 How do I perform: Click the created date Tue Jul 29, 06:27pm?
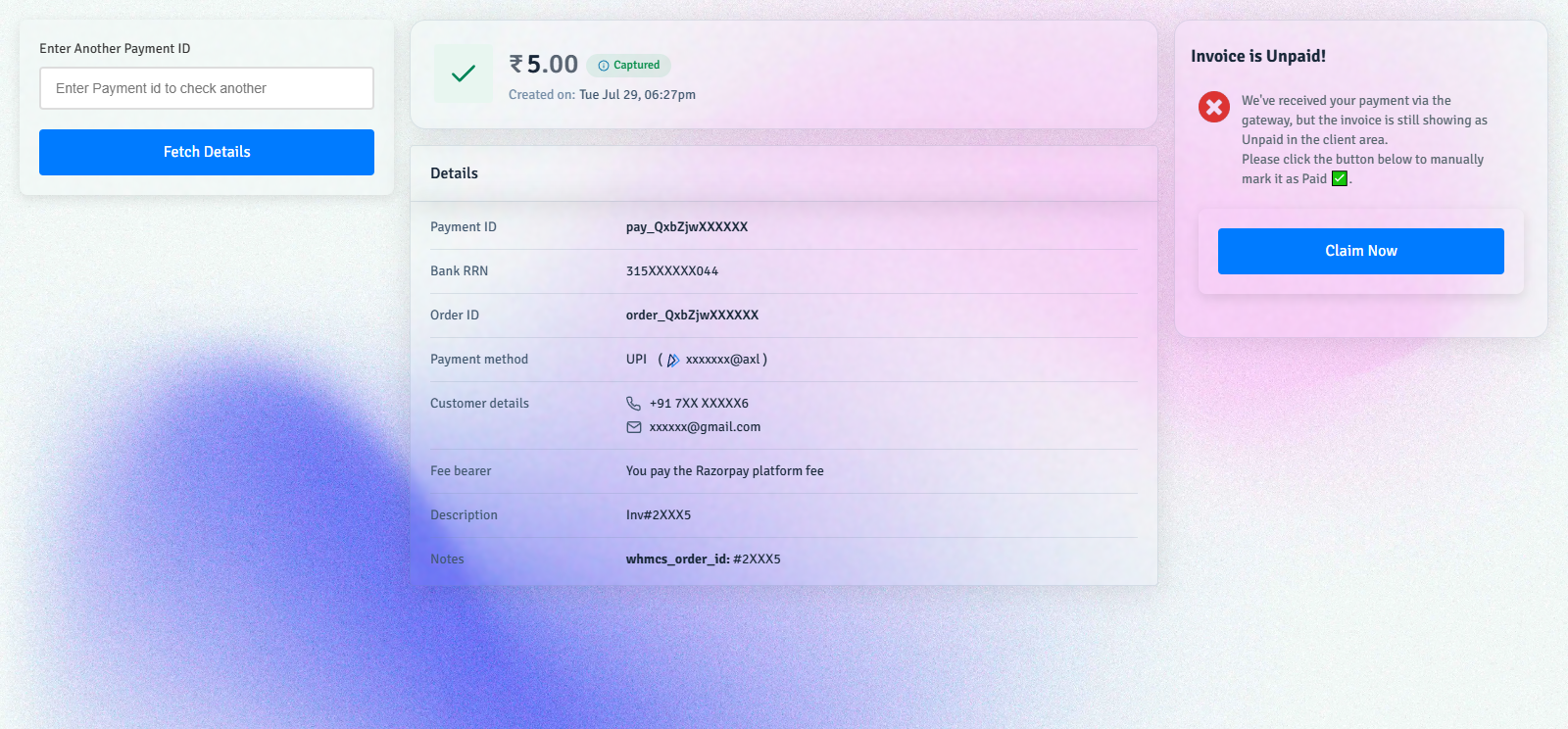pyautogui.click(x=637, y=95)
